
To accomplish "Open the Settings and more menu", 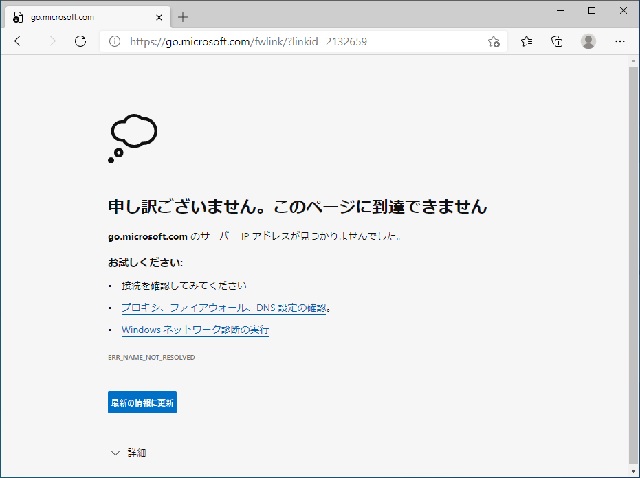I will [x=620, y=41].
